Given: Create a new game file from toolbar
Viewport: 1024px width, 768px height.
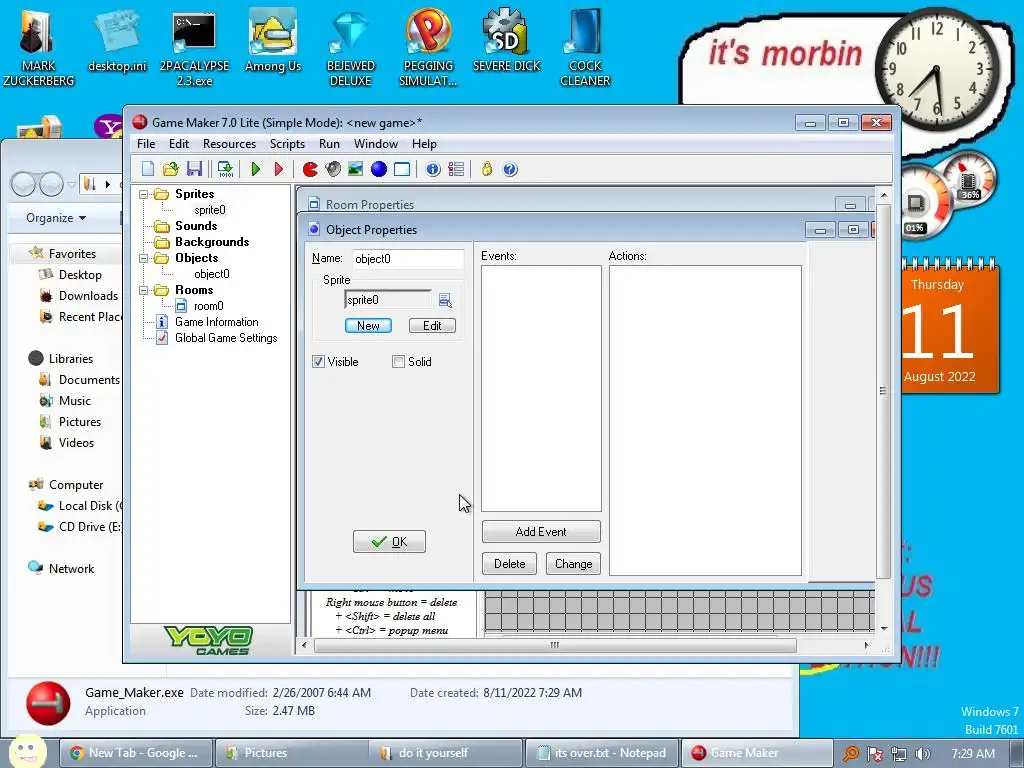Looking at the screenshot, I should click(x=148, y=169).
